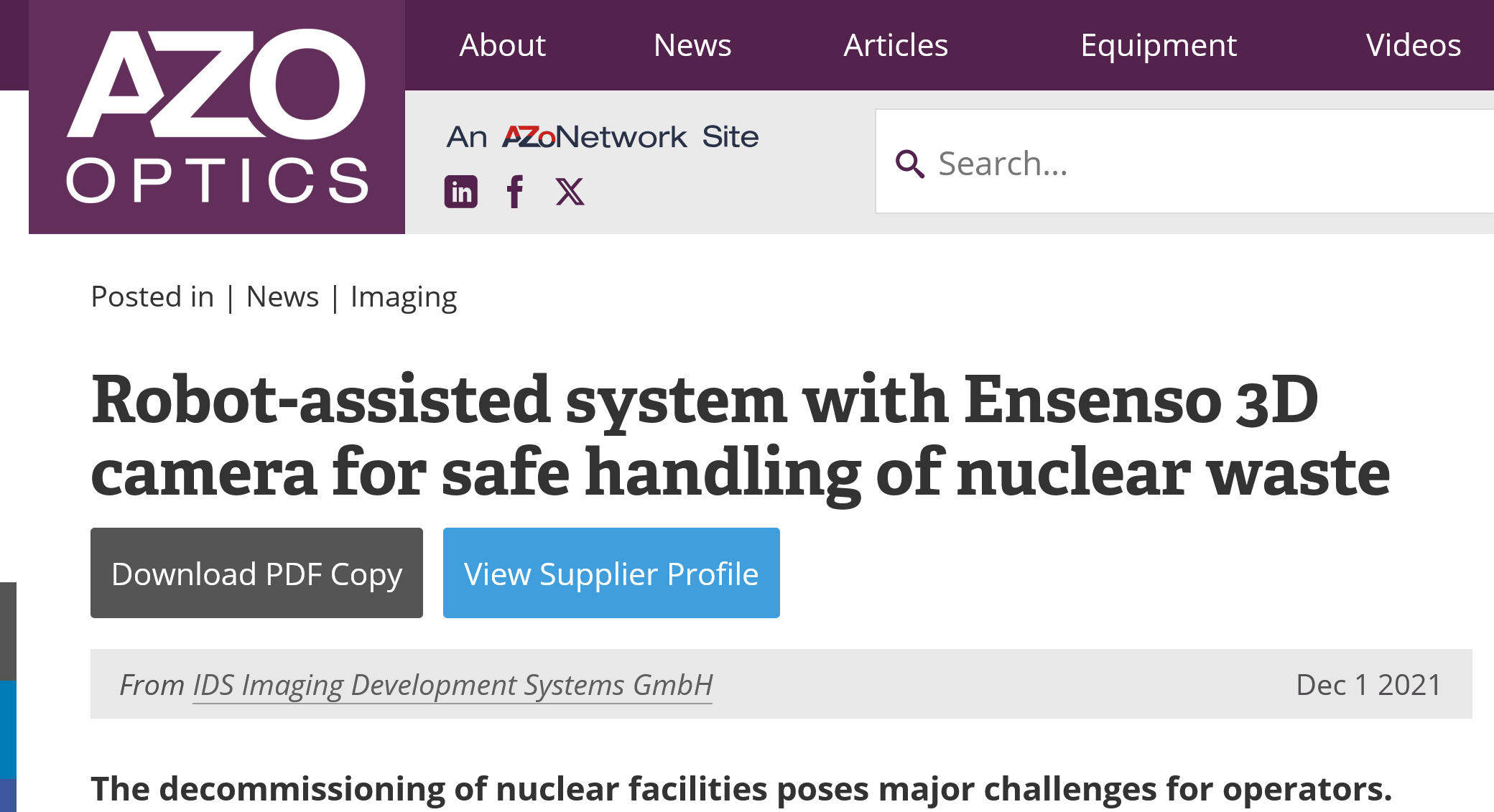
Task: Click the magnifying glass search icon
Action: (909, 164)
